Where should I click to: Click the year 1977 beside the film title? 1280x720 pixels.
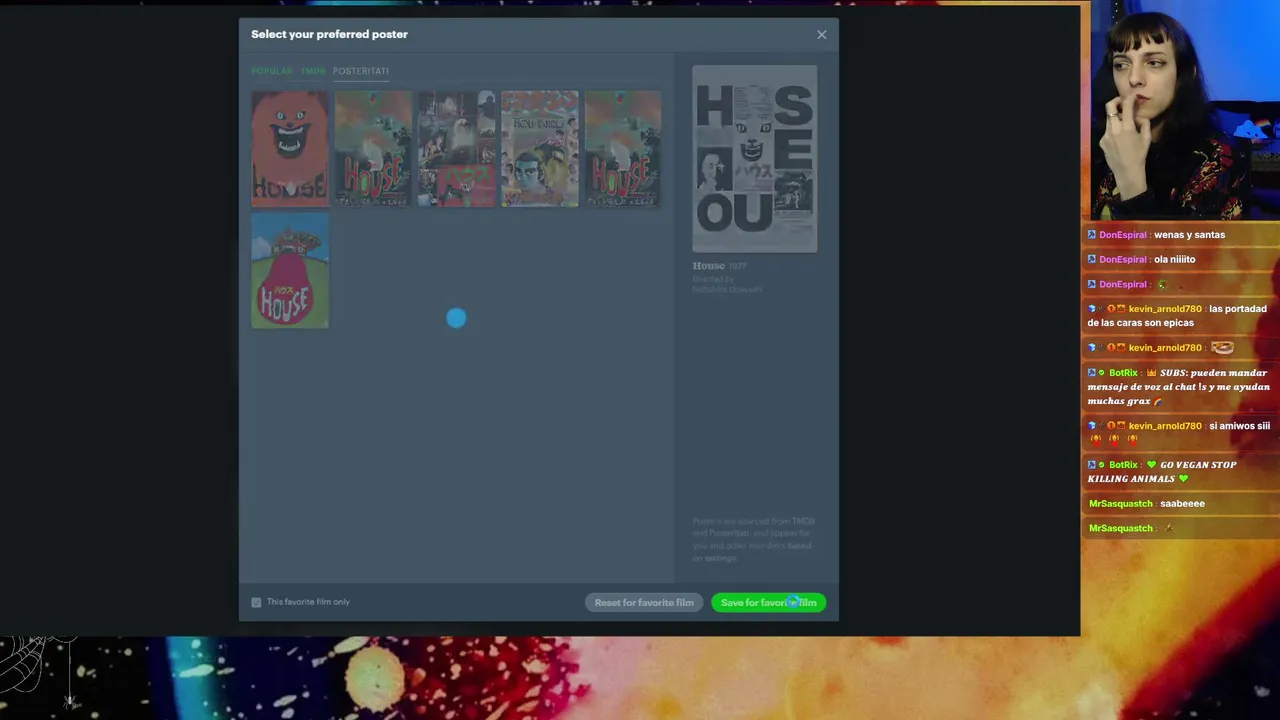(x=738, y=266)
